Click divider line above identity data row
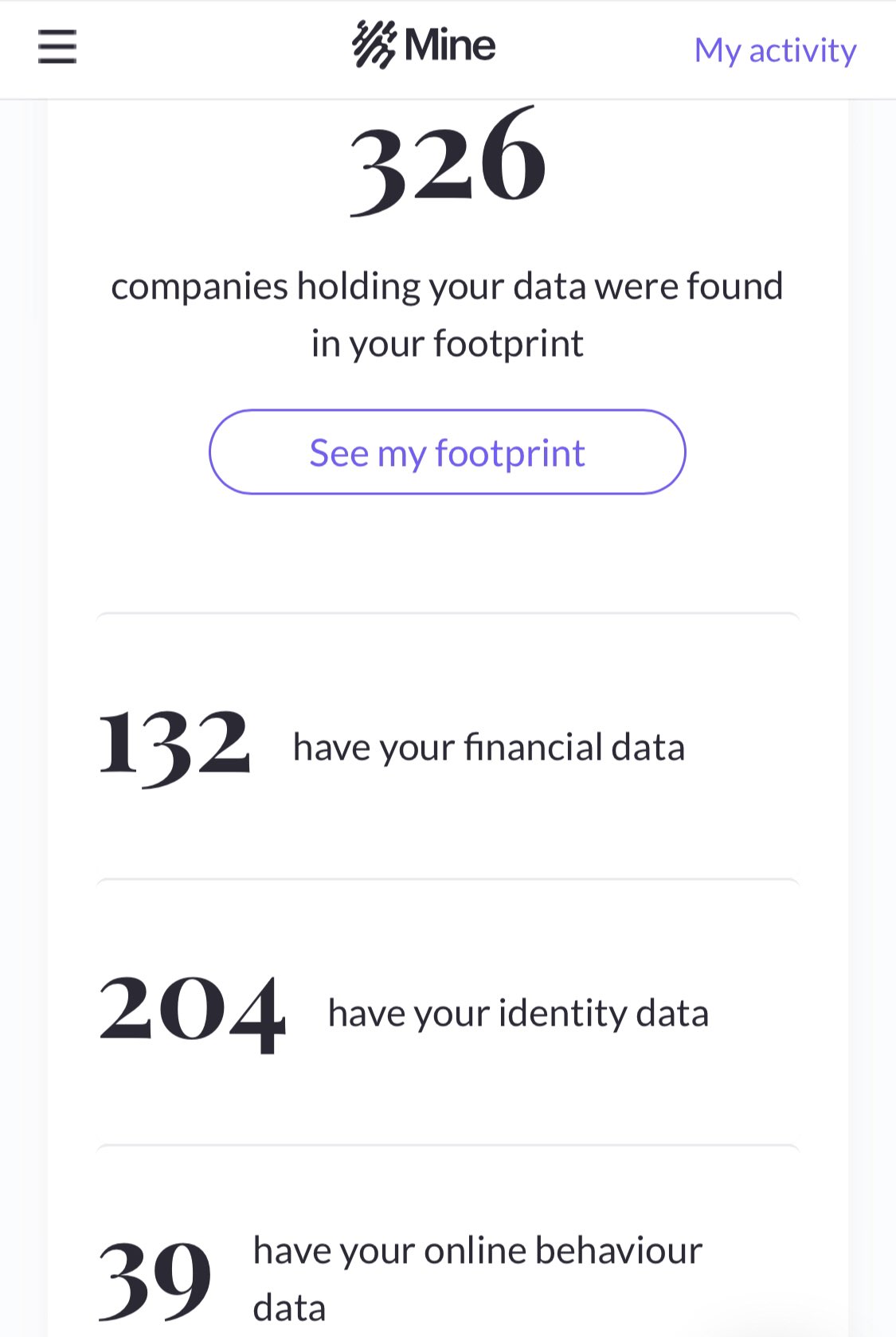896x1337 pixels. click(448, 880)
